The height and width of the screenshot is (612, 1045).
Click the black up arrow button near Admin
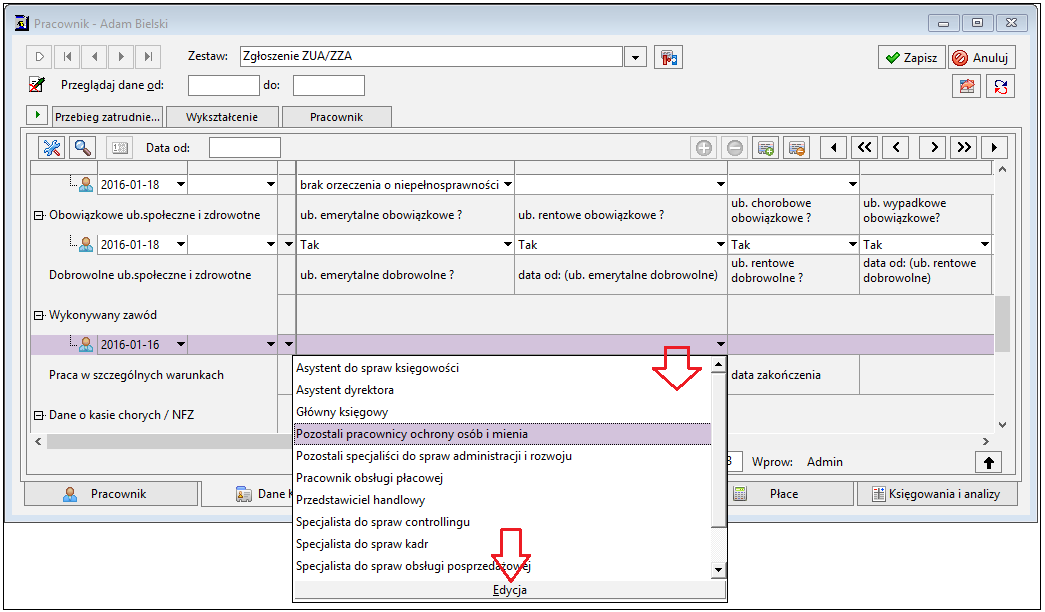988,462
